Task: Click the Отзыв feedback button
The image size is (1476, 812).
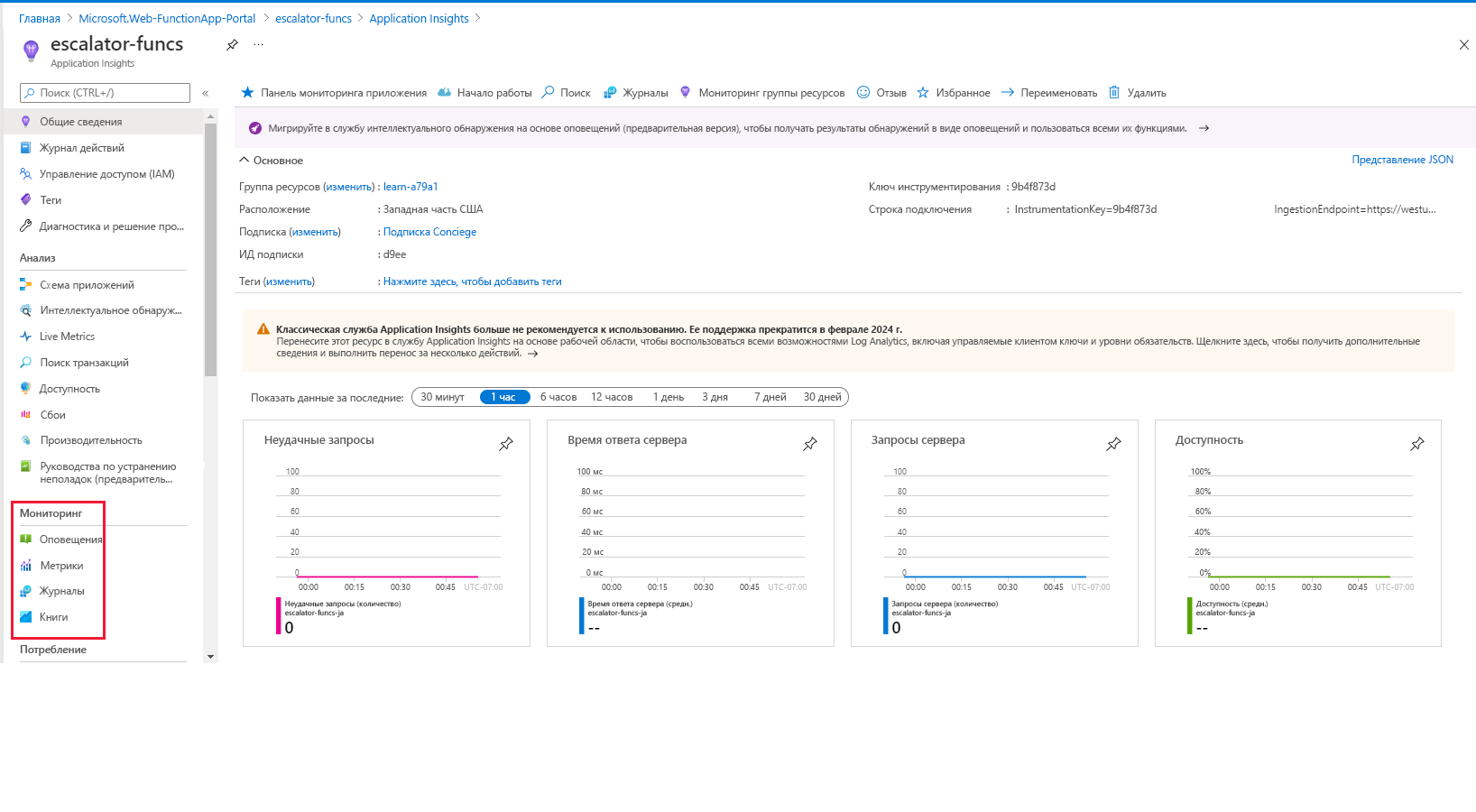Action: point(881,93)
